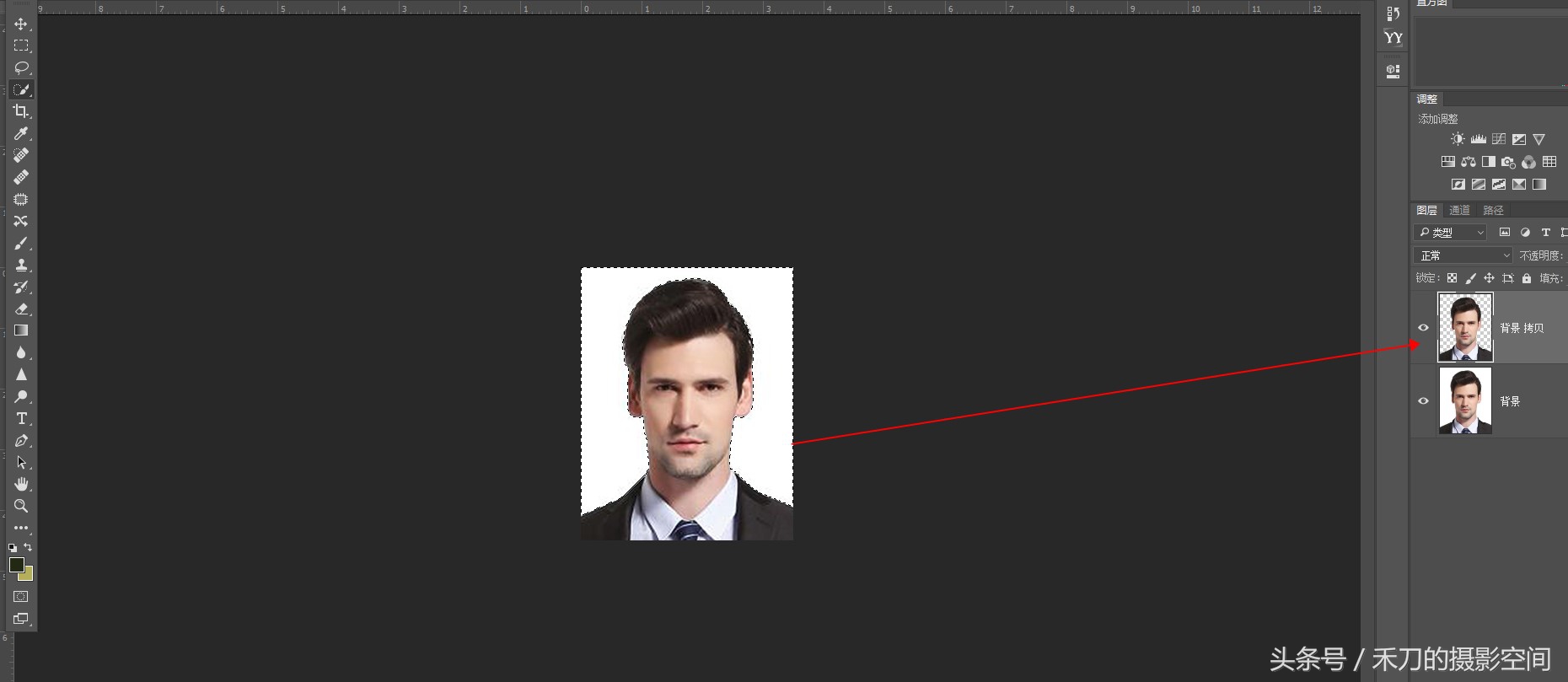The height and width of the screenshot is (682, 1568).
Task: Select the Lasso tool
Action: point(21,67)
